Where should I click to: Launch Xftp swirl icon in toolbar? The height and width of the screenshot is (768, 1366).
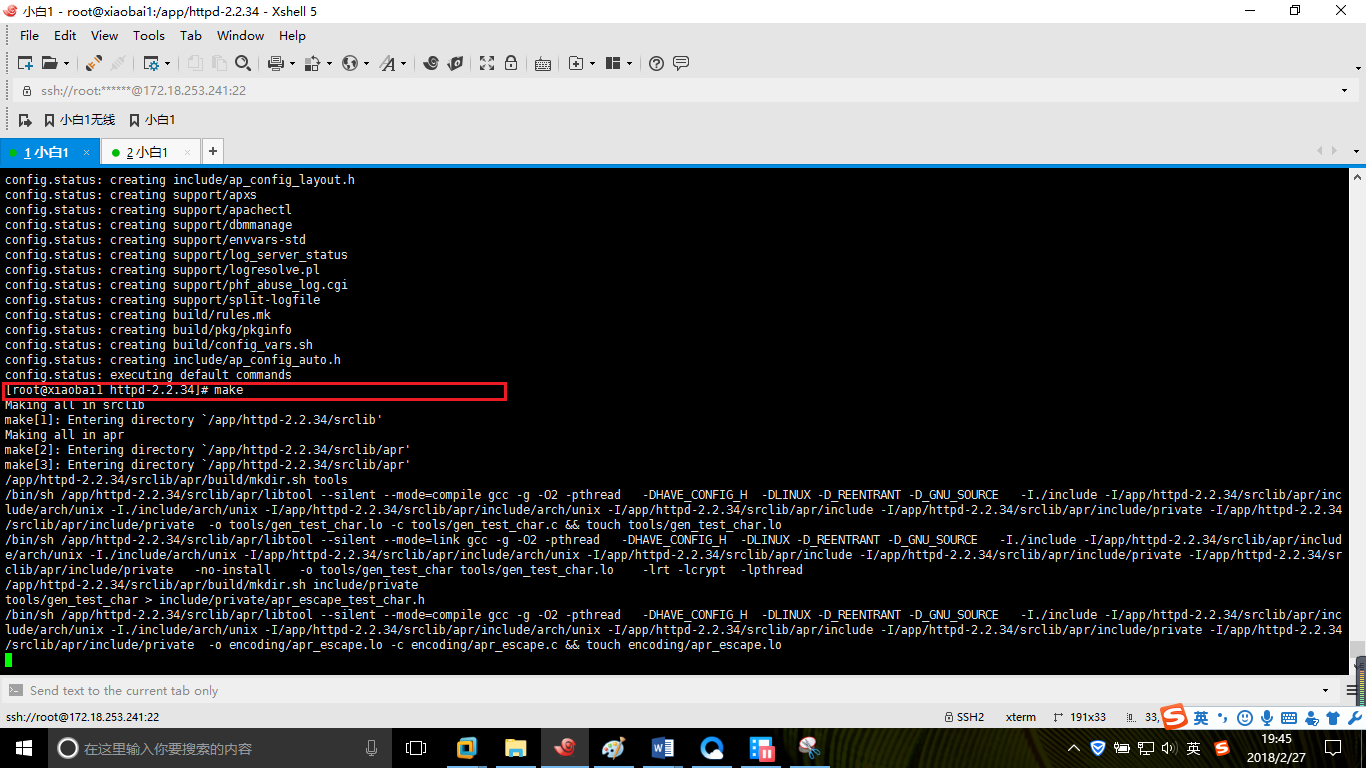[x=431, y=63]
